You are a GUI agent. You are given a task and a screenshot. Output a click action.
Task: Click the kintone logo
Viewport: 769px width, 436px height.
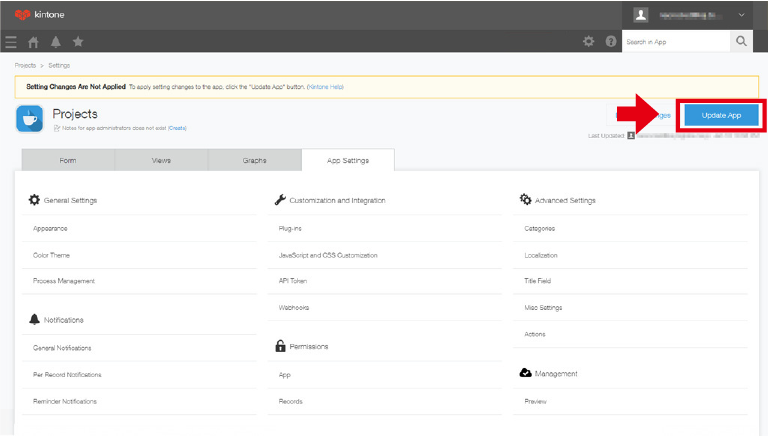tap(40, 15)
